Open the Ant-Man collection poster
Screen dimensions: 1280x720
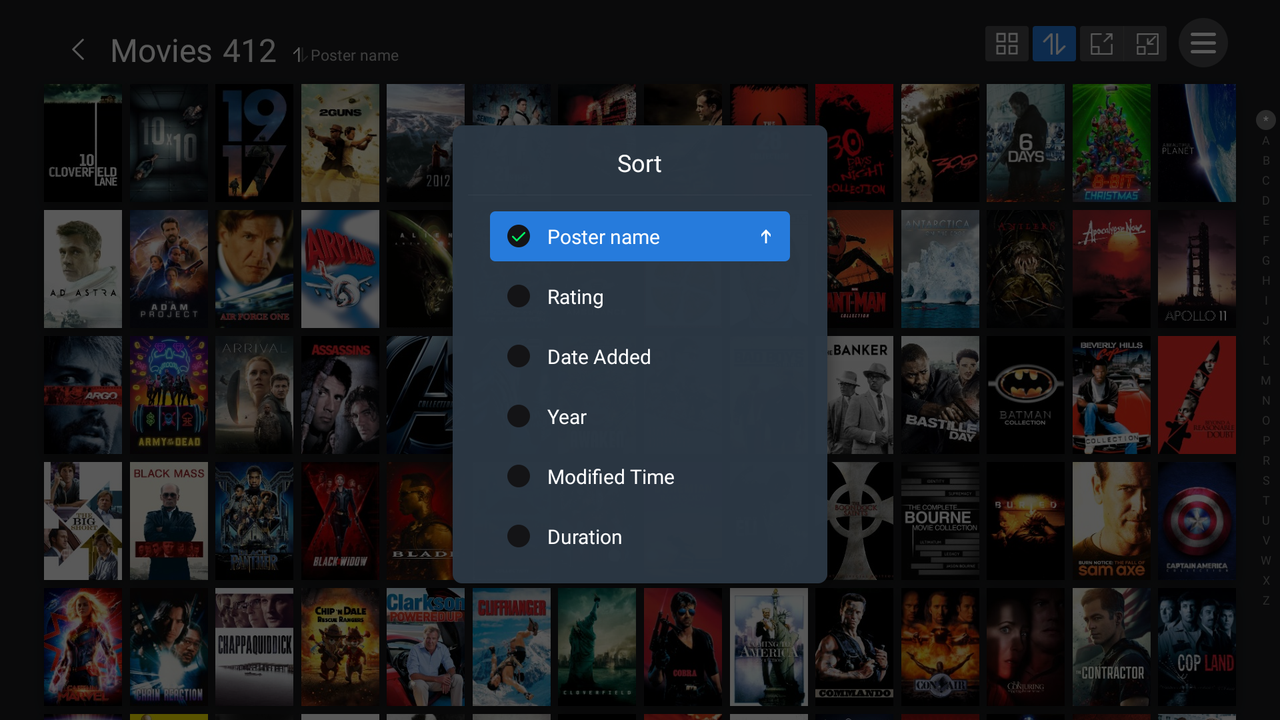860,269
